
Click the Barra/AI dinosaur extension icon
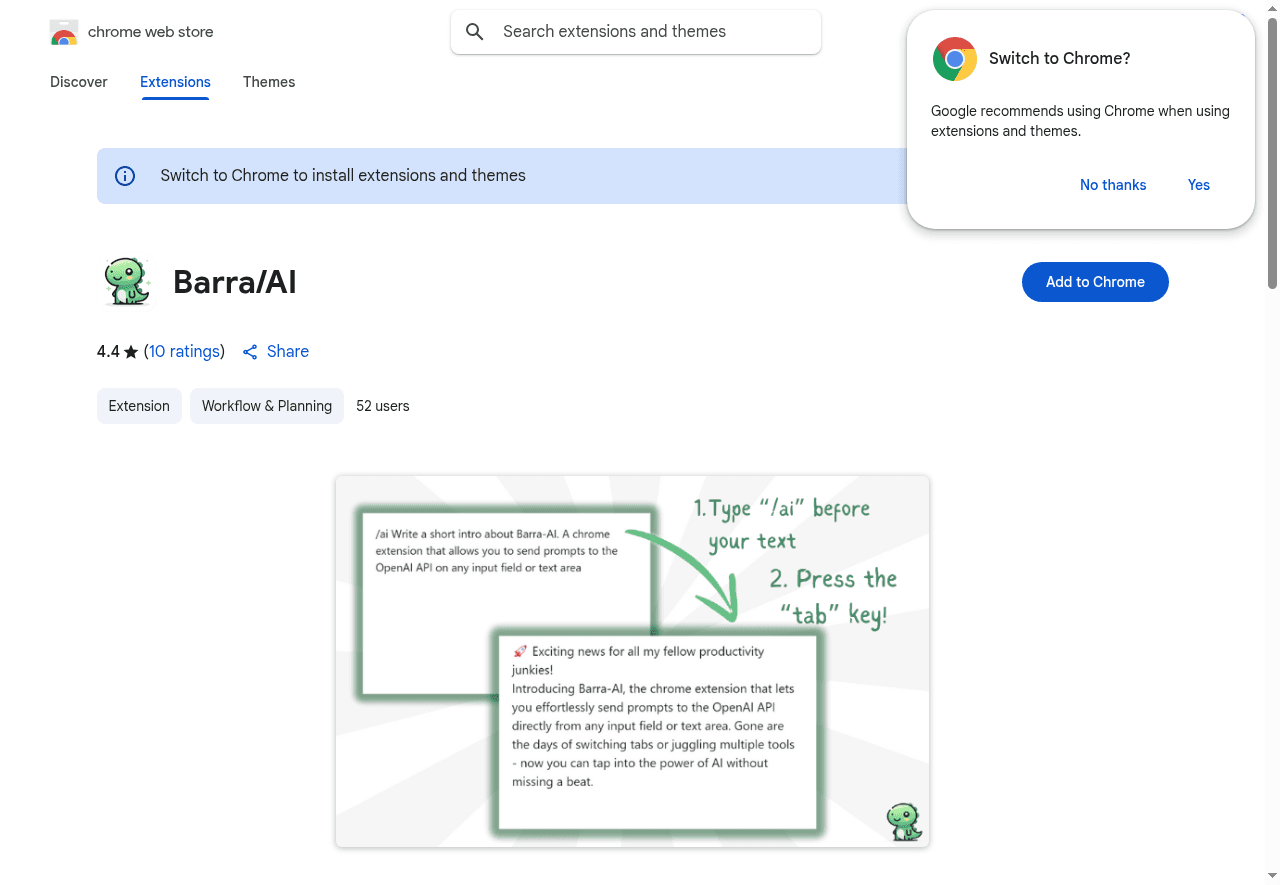[127, 282]
